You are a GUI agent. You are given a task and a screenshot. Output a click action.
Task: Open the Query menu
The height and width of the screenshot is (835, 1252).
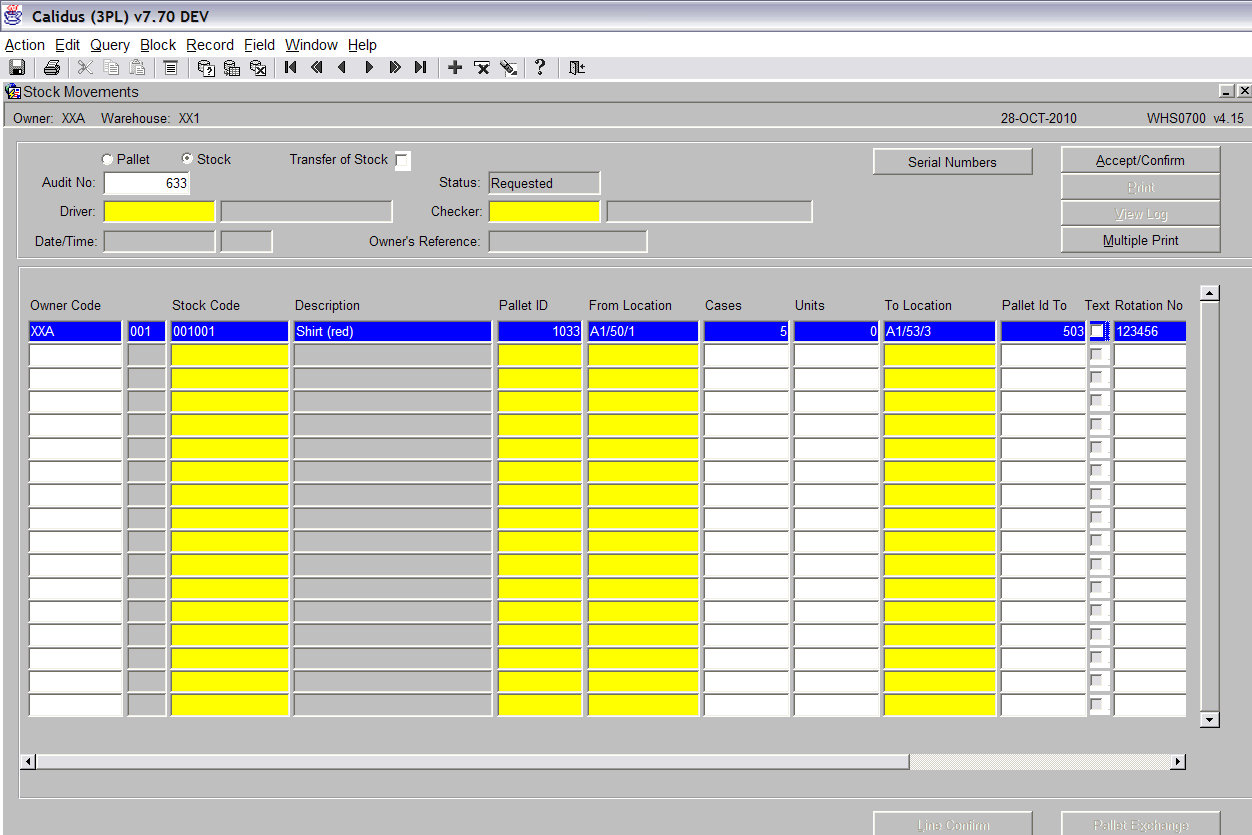110,45
